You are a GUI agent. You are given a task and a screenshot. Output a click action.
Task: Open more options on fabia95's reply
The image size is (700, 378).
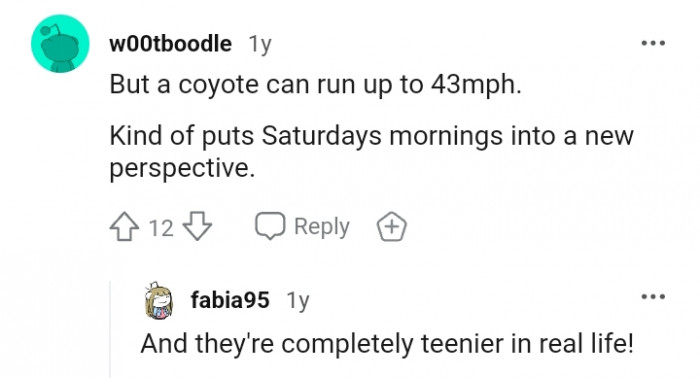tap(653, 296)
